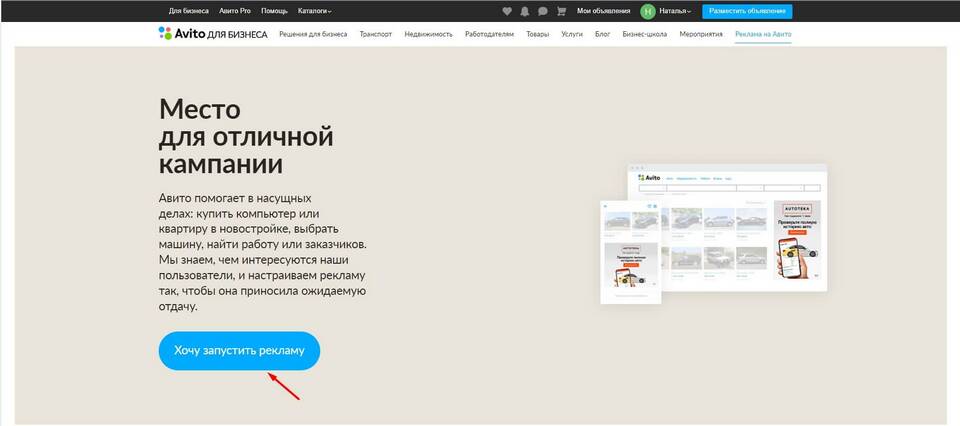The width and height of the screenshot is (960, 426).
Task: Open the Недвижимость menu item
Action: pos(429,34)
